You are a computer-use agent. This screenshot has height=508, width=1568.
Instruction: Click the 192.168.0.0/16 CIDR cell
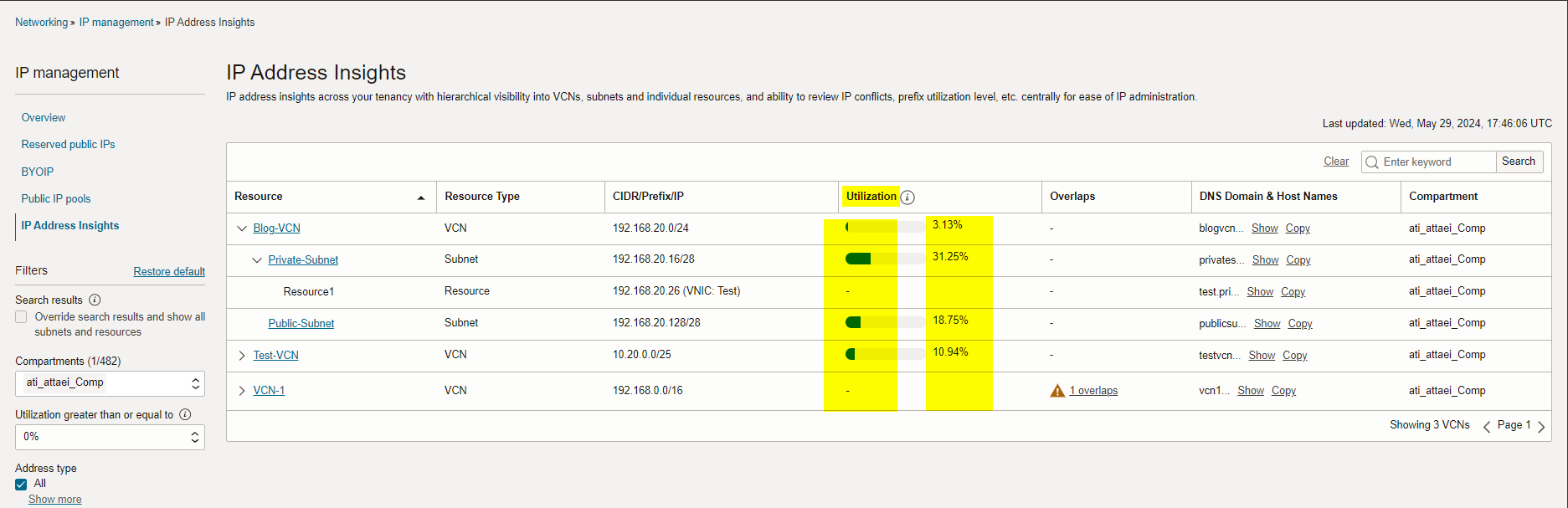647,391
